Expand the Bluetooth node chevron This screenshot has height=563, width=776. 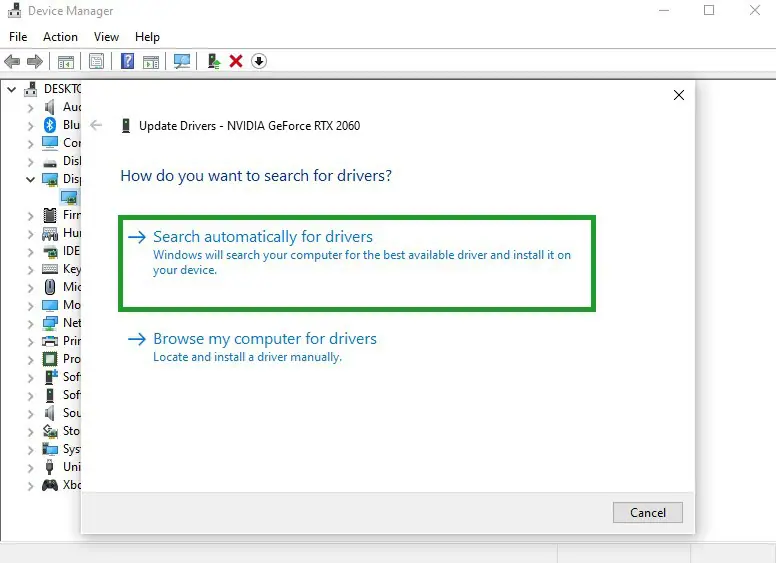point(31,126)
